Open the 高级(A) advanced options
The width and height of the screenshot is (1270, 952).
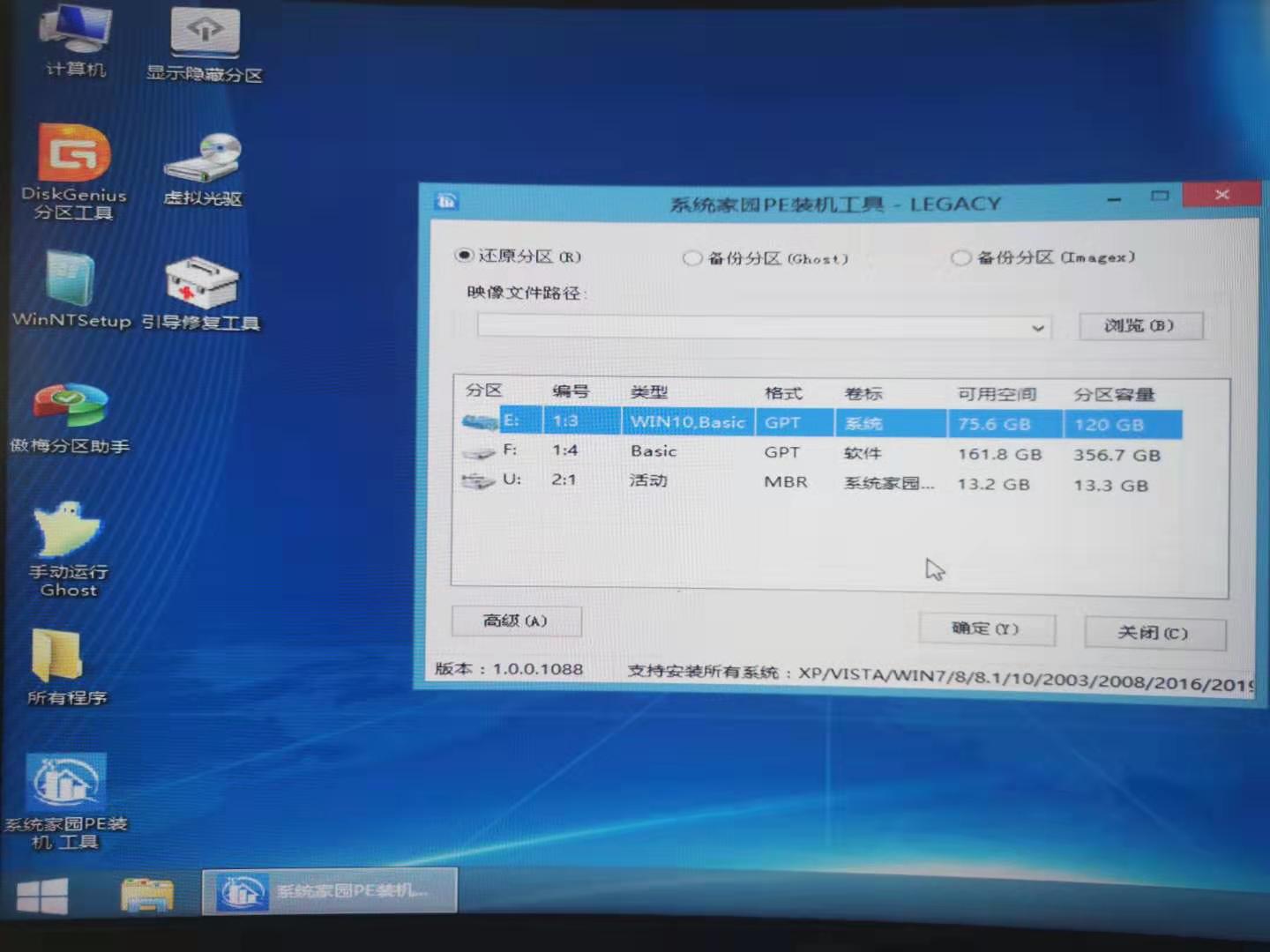coord(516,621)
